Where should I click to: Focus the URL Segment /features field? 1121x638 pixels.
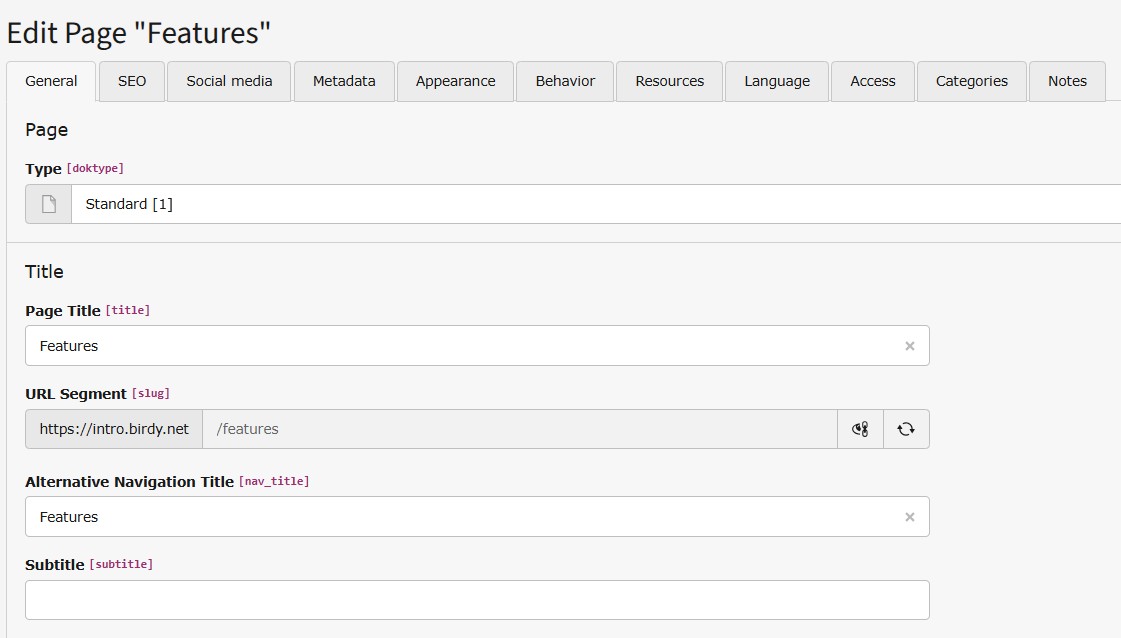(520, 429)
